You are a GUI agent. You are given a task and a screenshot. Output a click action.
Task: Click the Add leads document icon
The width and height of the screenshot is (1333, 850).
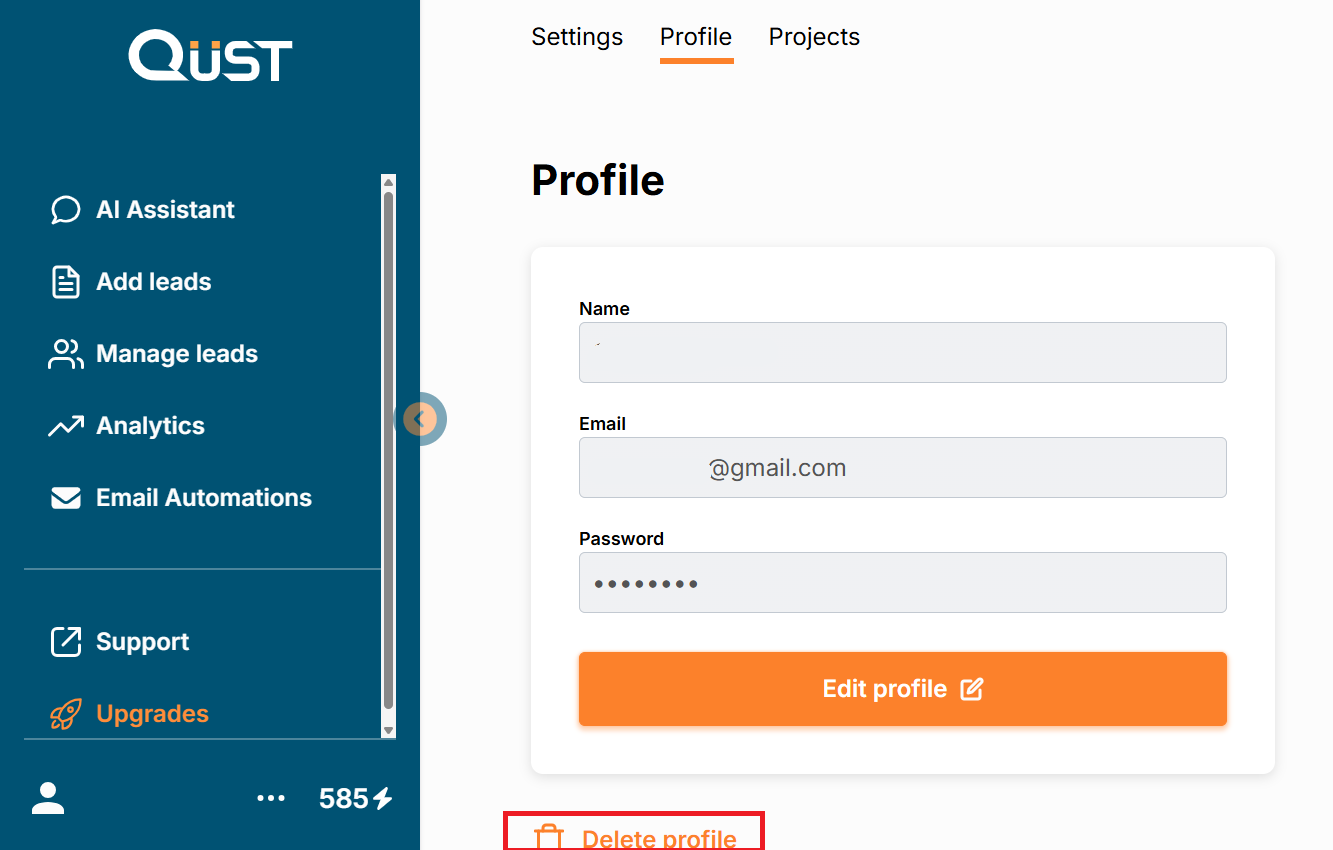pyautogui.click(x=66, y=282)
